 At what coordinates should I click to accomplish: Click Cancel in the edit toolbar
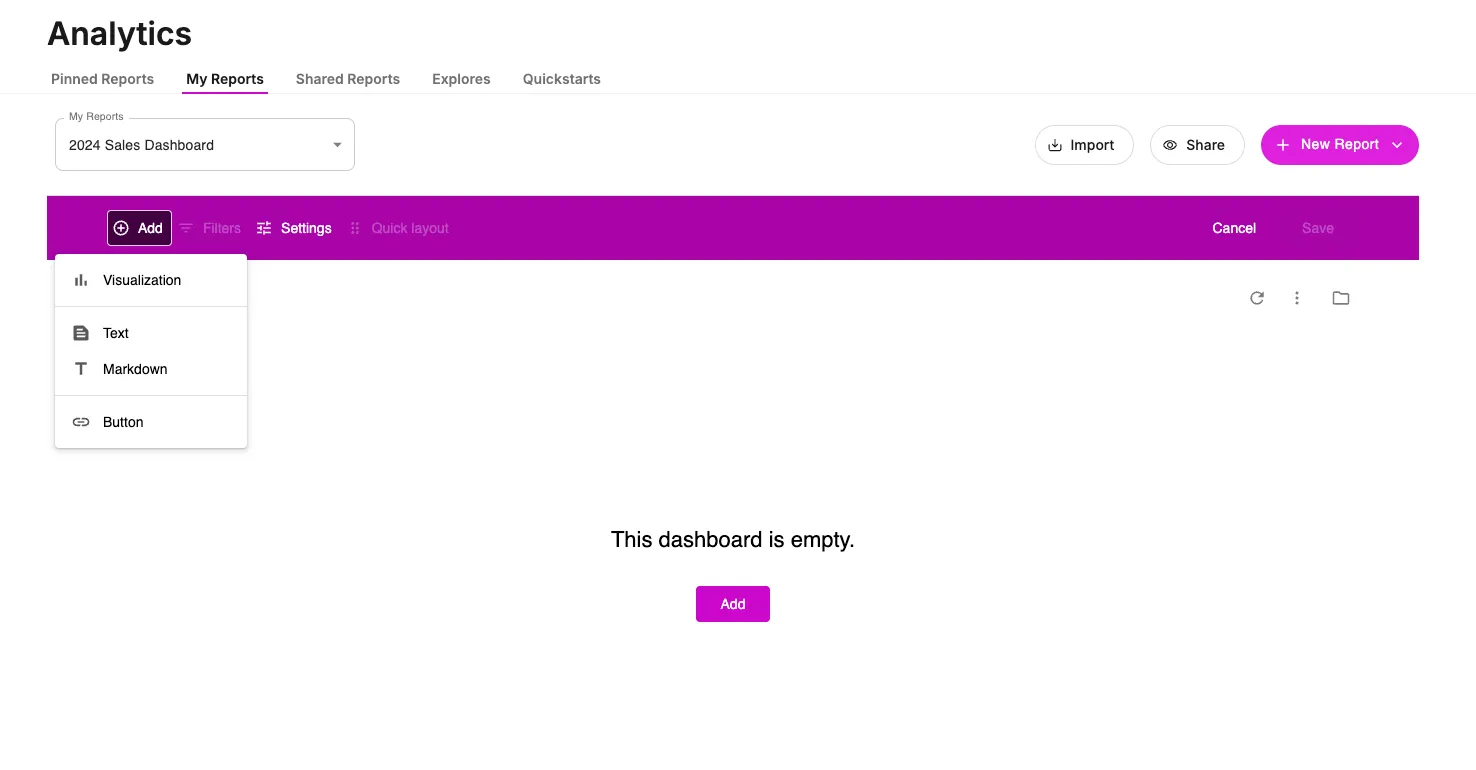(1234, 228)
